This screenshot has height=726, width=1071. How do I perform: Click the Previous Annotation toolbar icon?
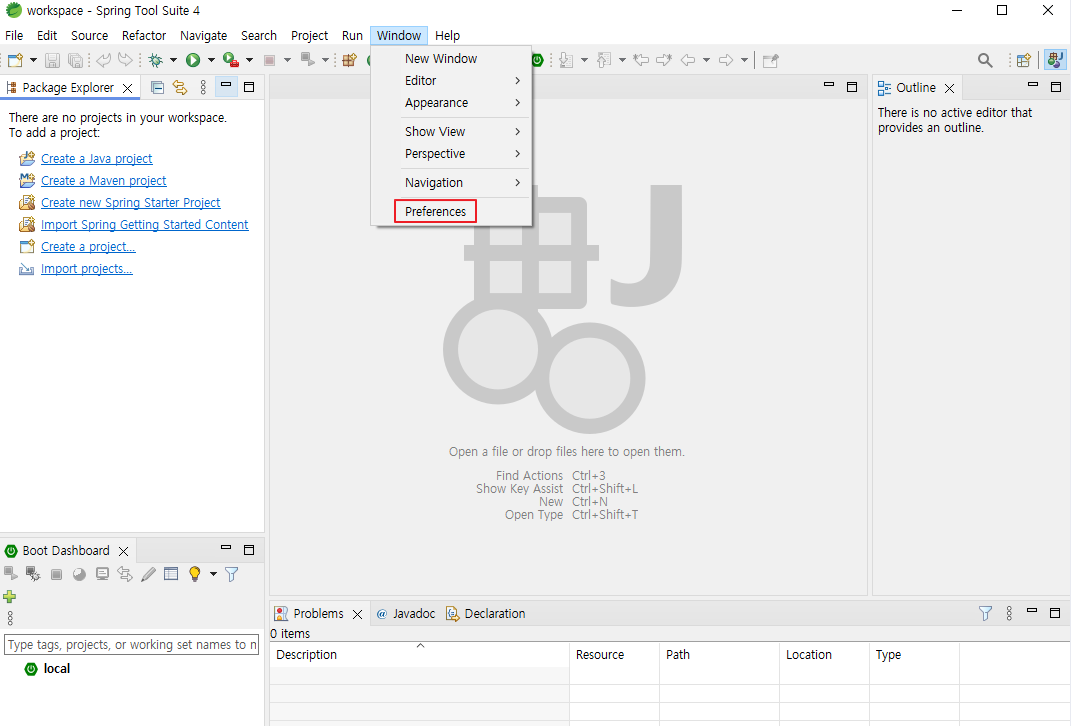(604, 60)
